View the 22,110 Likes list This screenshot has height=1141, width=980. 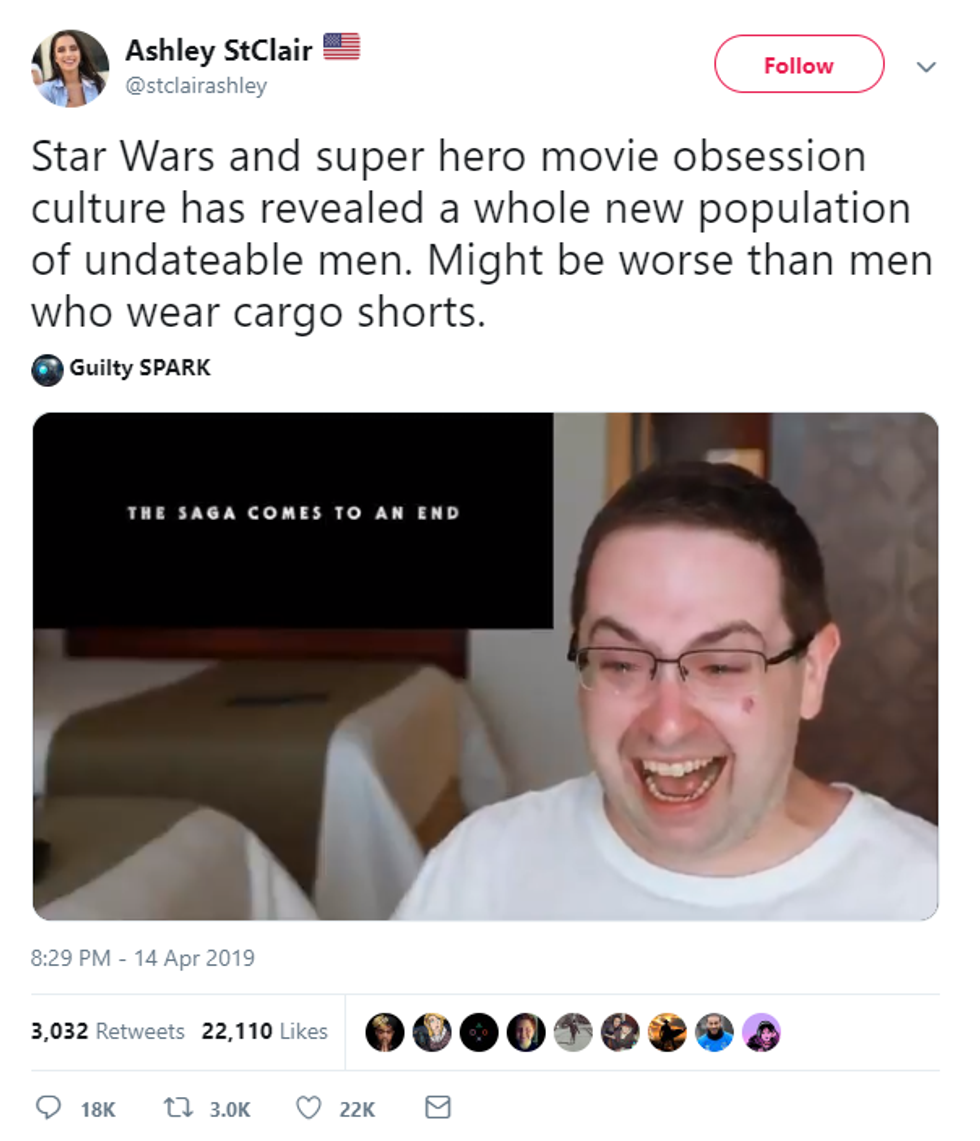tap(264, 1031)
